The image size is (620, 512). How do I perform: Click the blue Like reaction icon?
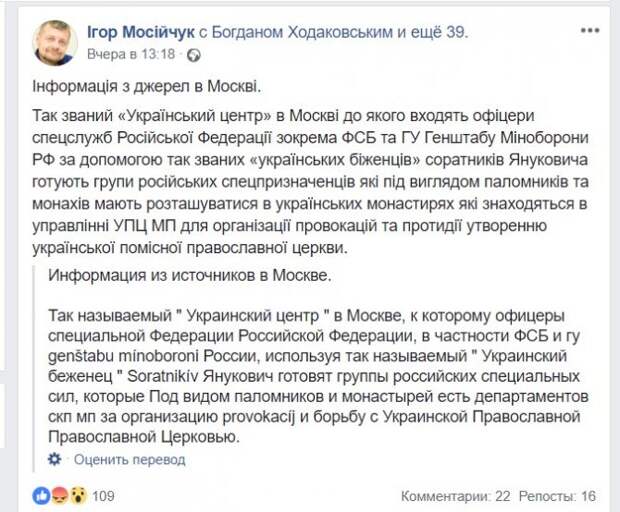pyautogui.click(x=42, y=495)
